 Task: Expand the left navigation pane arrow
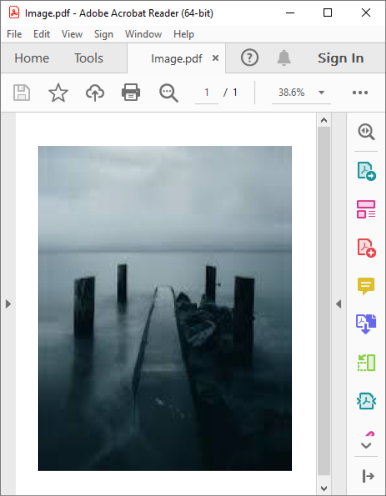pos(8,304)
